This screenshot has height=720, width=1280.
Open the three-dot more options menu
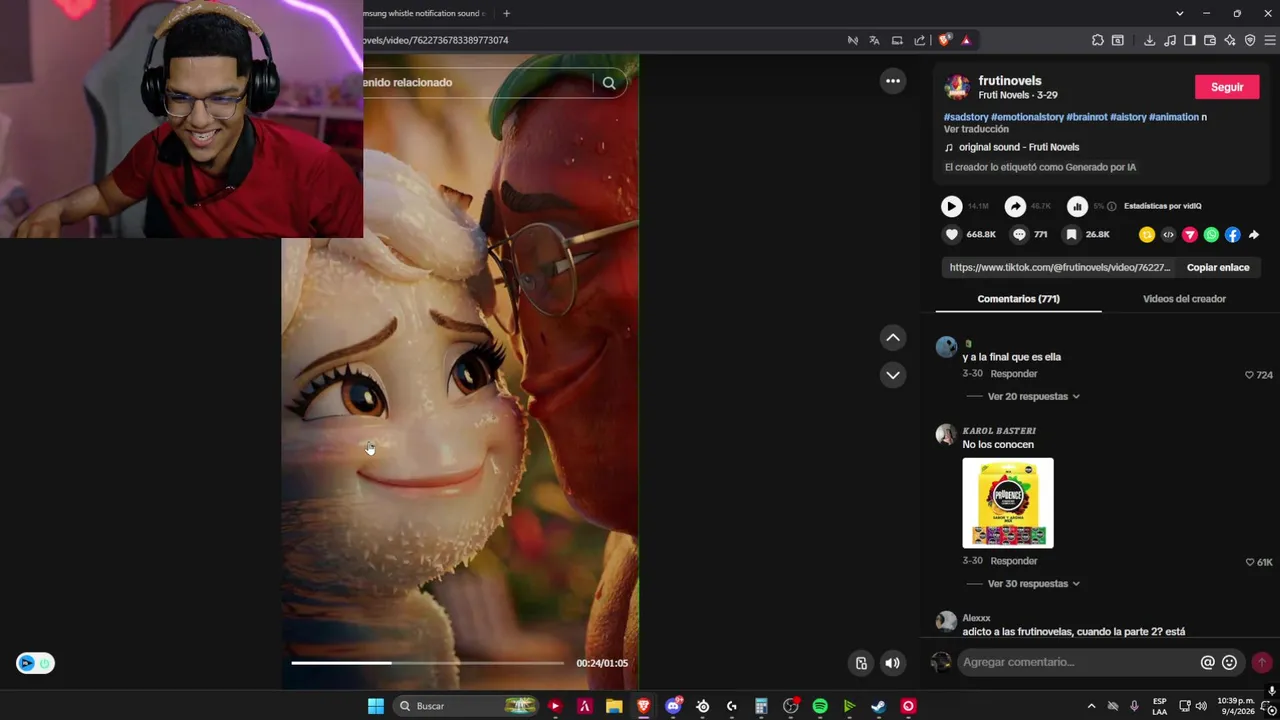pyautogui.click(x=893, y=81)
